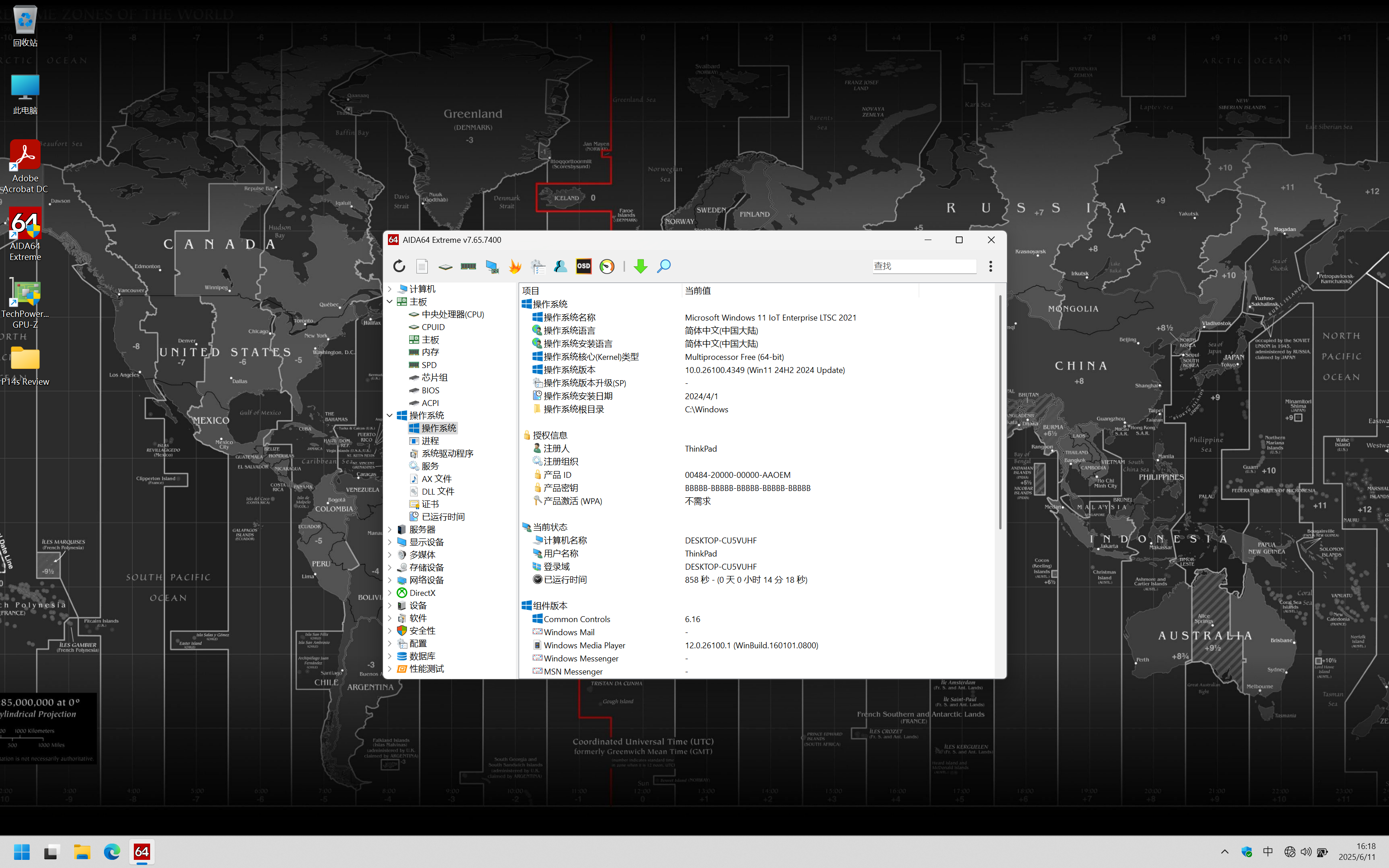This screenshot has width=1389, height=868.
Task: Select the 产品 ID row
Action: click(756, 475)
